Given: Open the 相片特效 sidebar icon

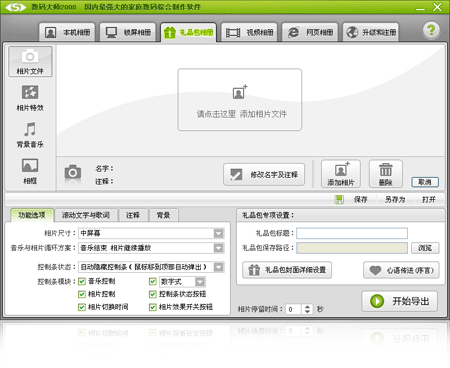Looking at the screenshot, I should pyautogui.click(x=30, y=98).
